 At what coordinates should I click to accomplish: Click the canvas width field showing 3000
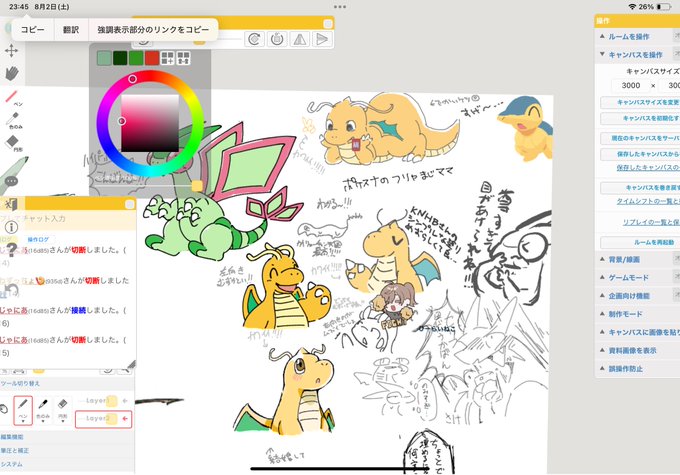631,85
